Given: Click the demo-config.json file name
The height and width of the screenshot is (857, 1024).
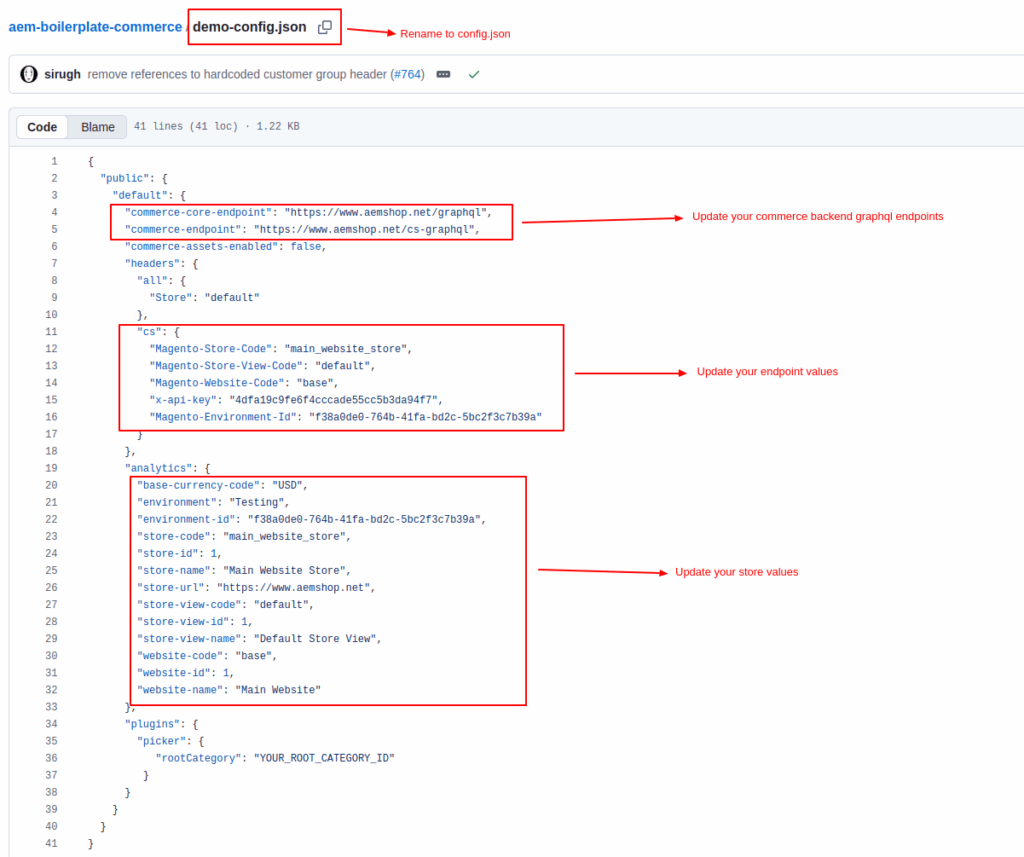Looking at the screenshot, I should pos(249,27).
